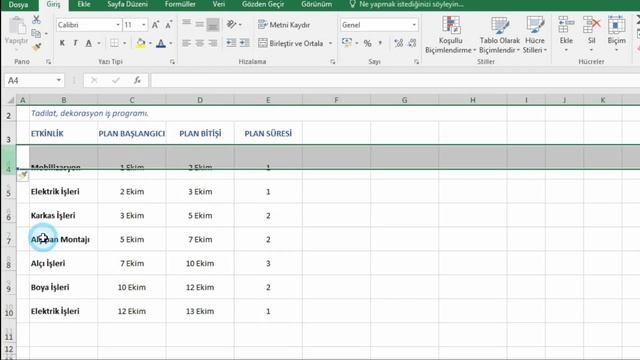Open the borders dropdown arrow
Image resolution: width=640 pixels, height=360 pixels.
[x=124, y=43]
